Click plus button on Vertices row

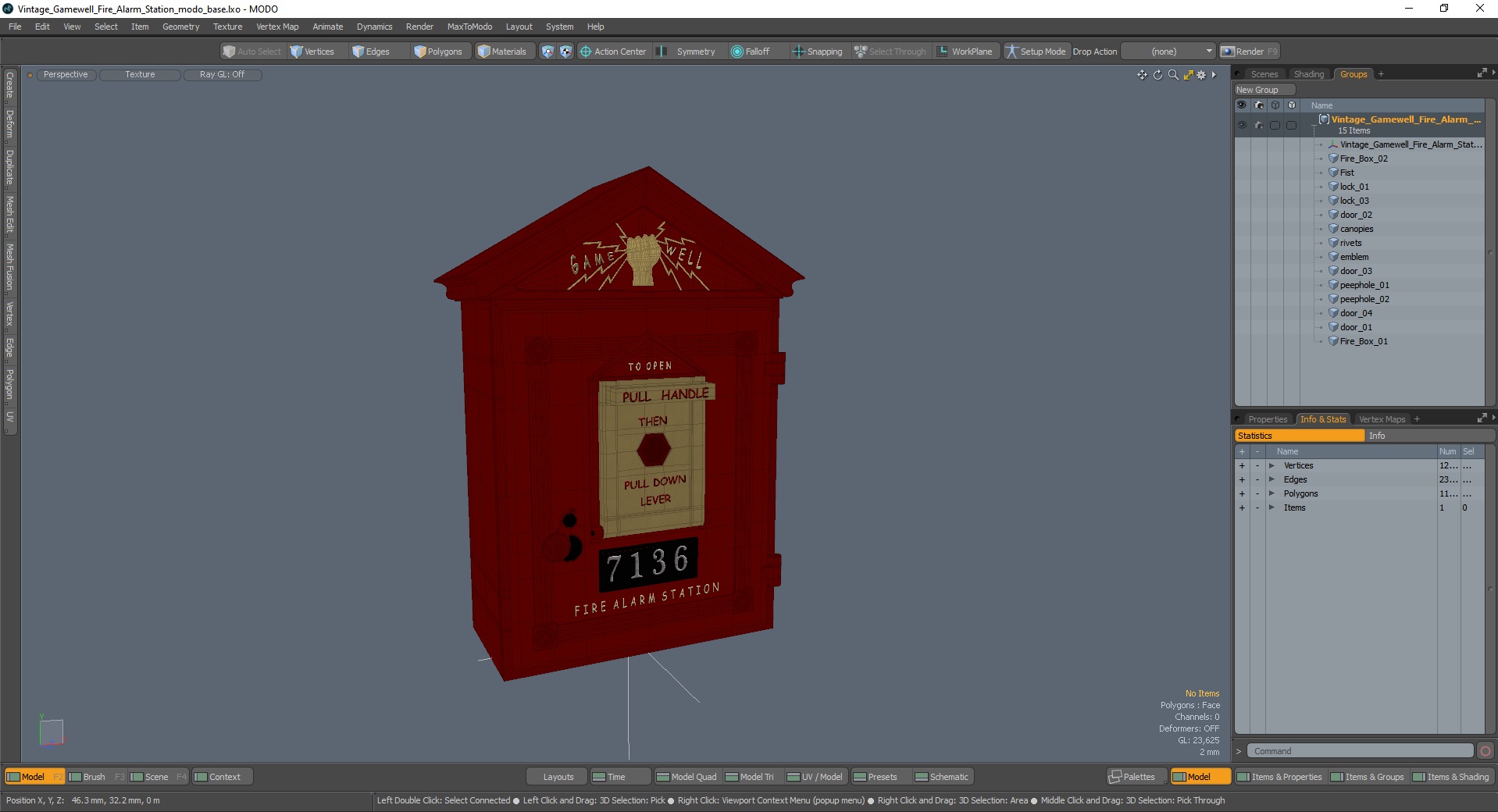(1242, 466)
